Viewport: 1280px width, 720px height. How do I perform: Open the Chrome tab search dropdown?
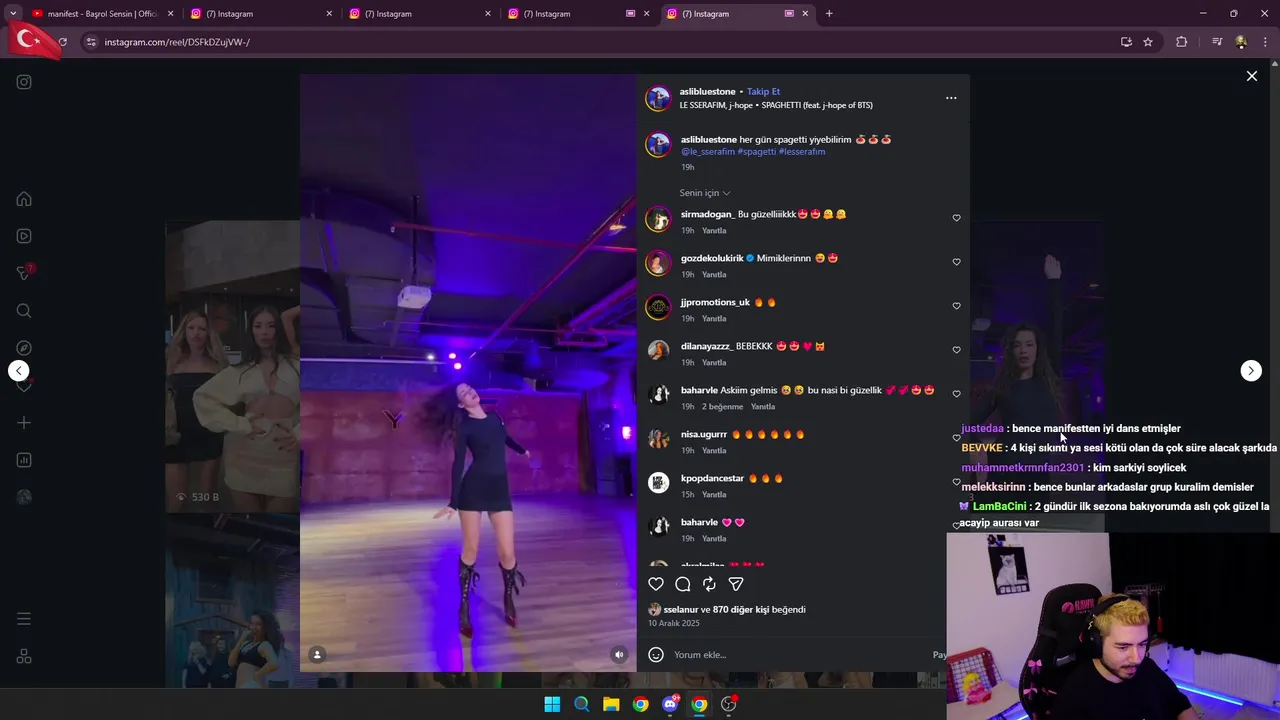(13, 14)
